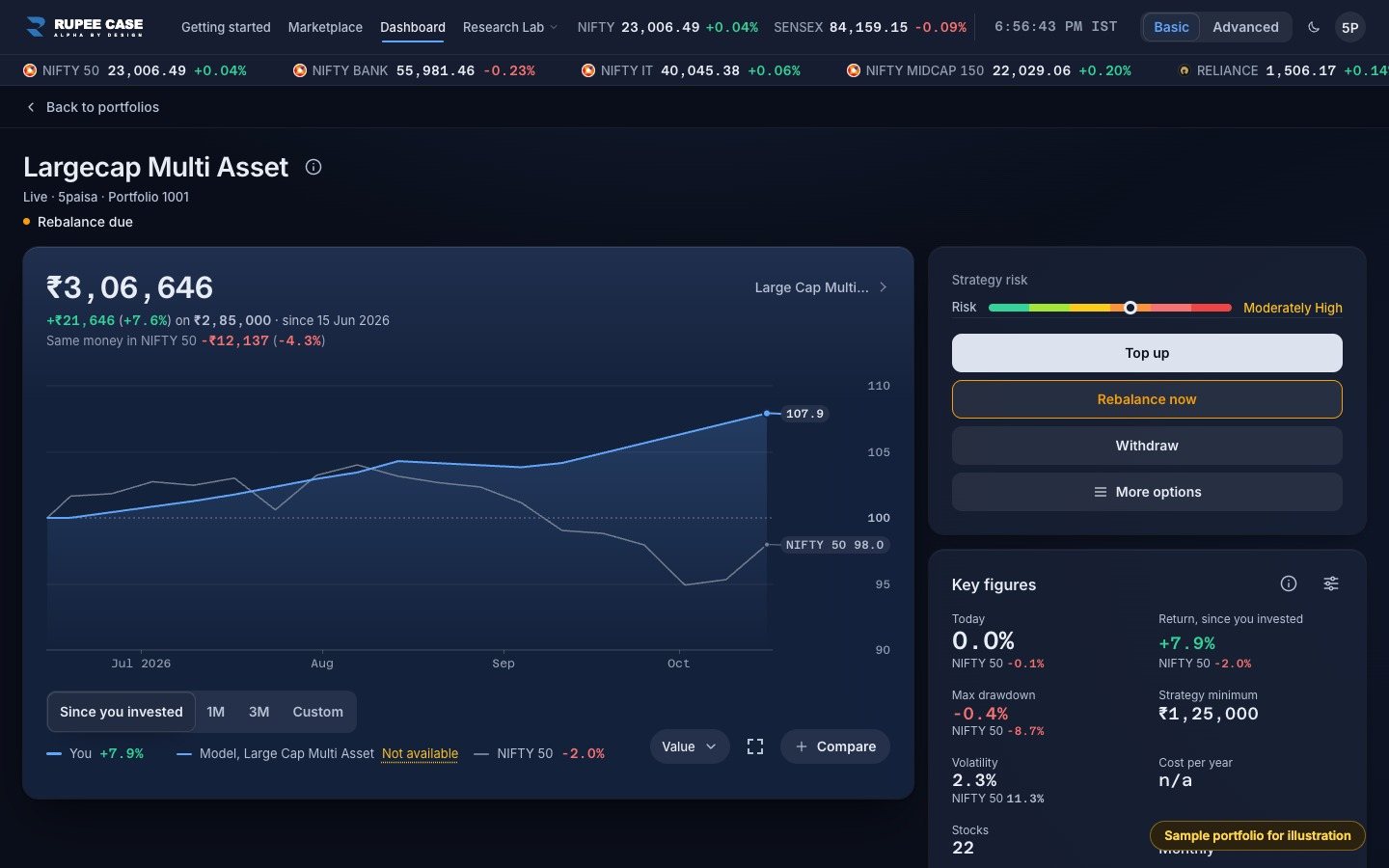Open Large Cap Multi... strategy link
This screenshot has width=1389, height=868.
click(821, 287)
